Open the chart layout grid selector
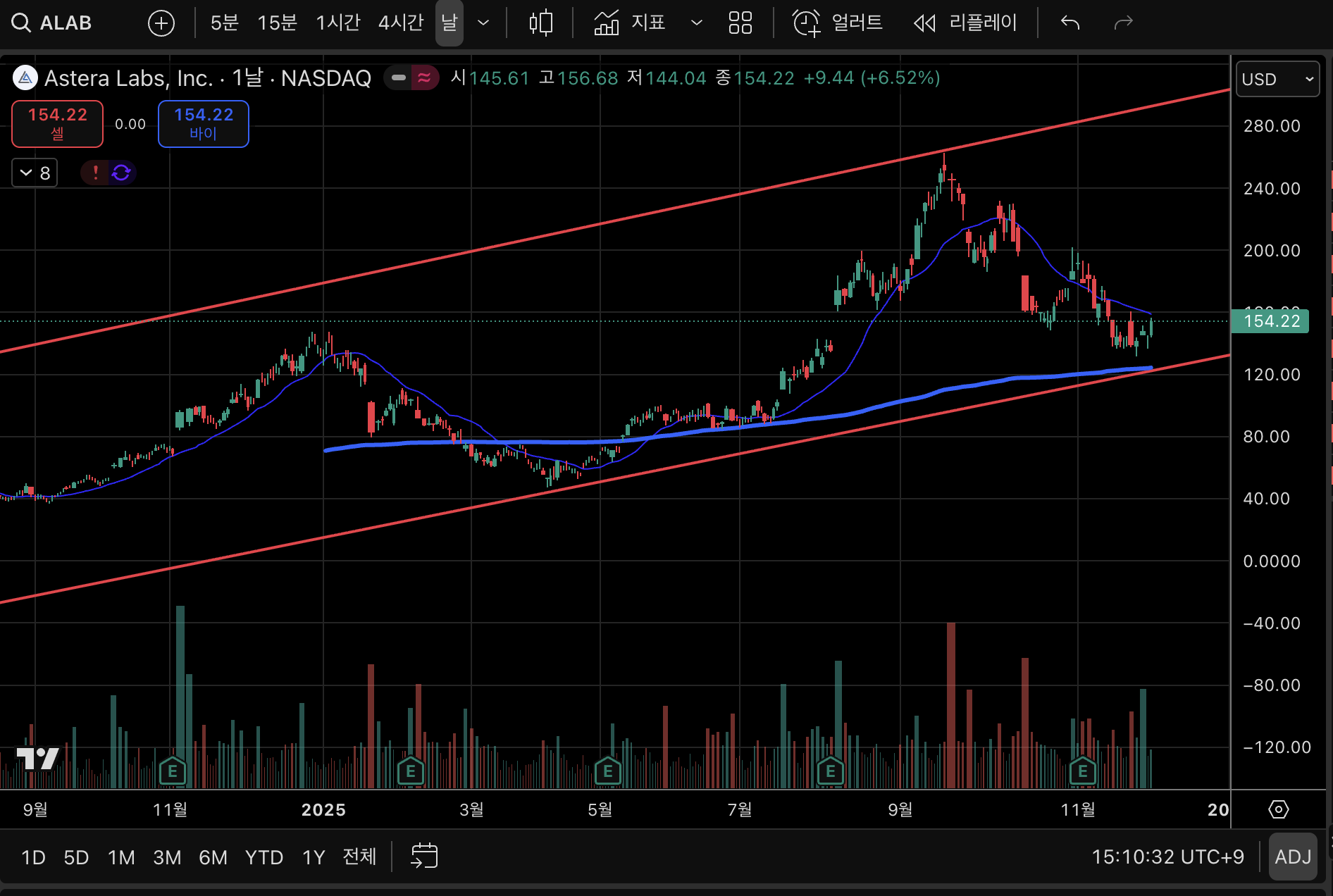The height and width of the screenshot is (896, 1333). point(740,23)
